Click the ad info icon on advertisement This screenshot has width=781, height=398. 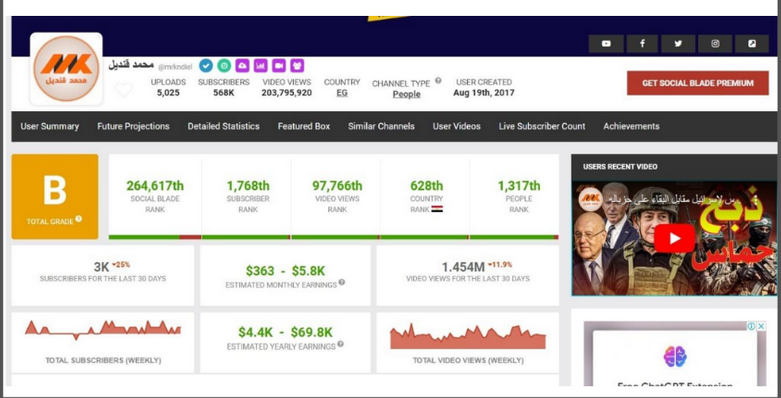[751, 326]
